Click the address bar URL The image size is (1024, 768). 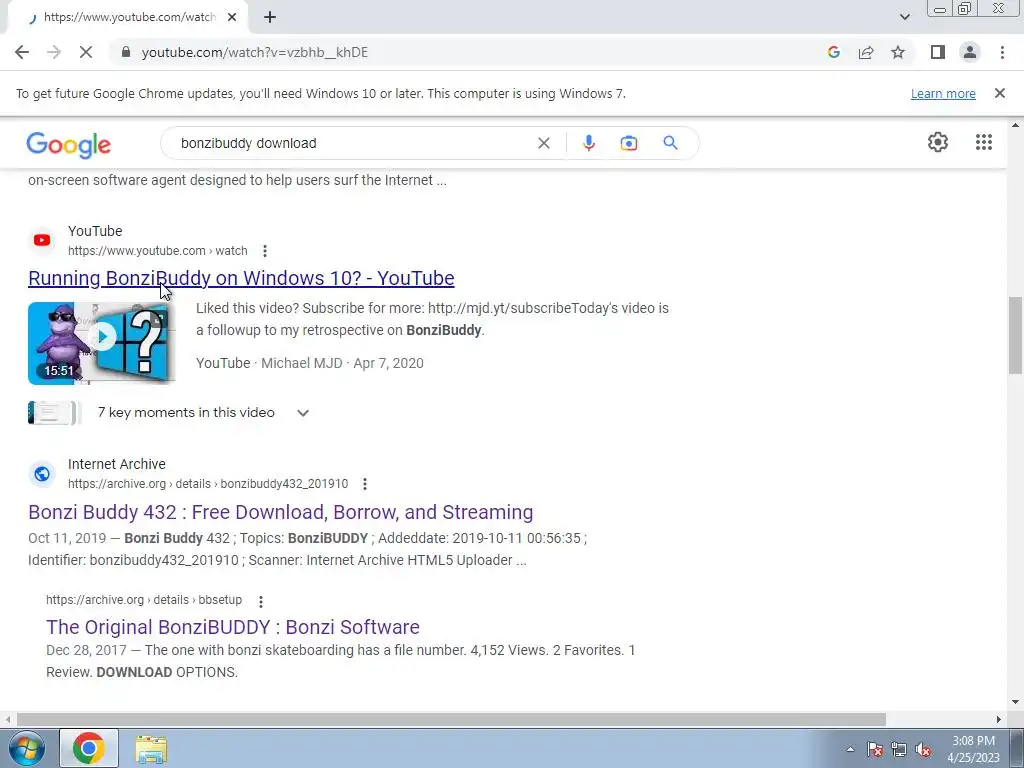click(x=255, y=52)
